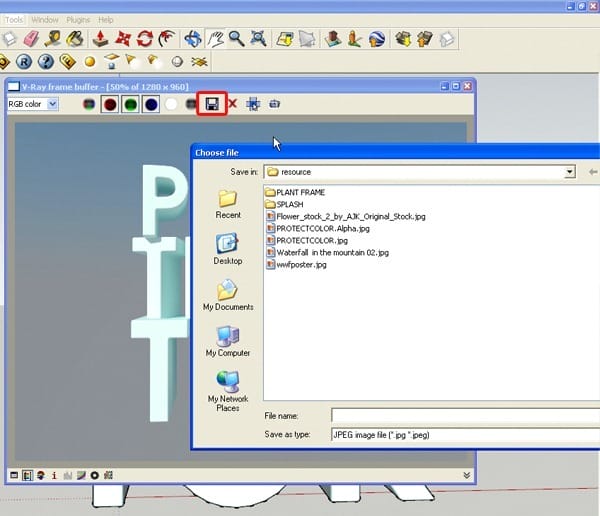Image resolution: width=600 pixels, height=516 pixels.
Task: Click the File name input field
Action: pos(465,415)
